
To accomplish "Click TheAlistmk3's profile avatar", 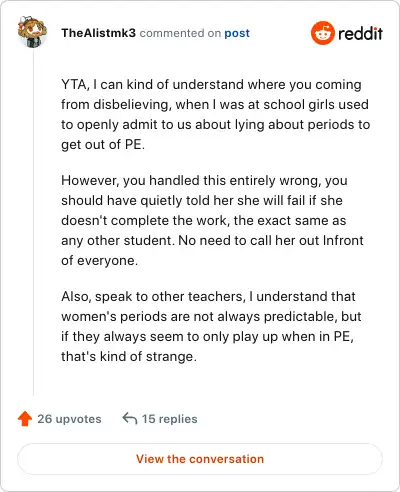I will (32, 31).
